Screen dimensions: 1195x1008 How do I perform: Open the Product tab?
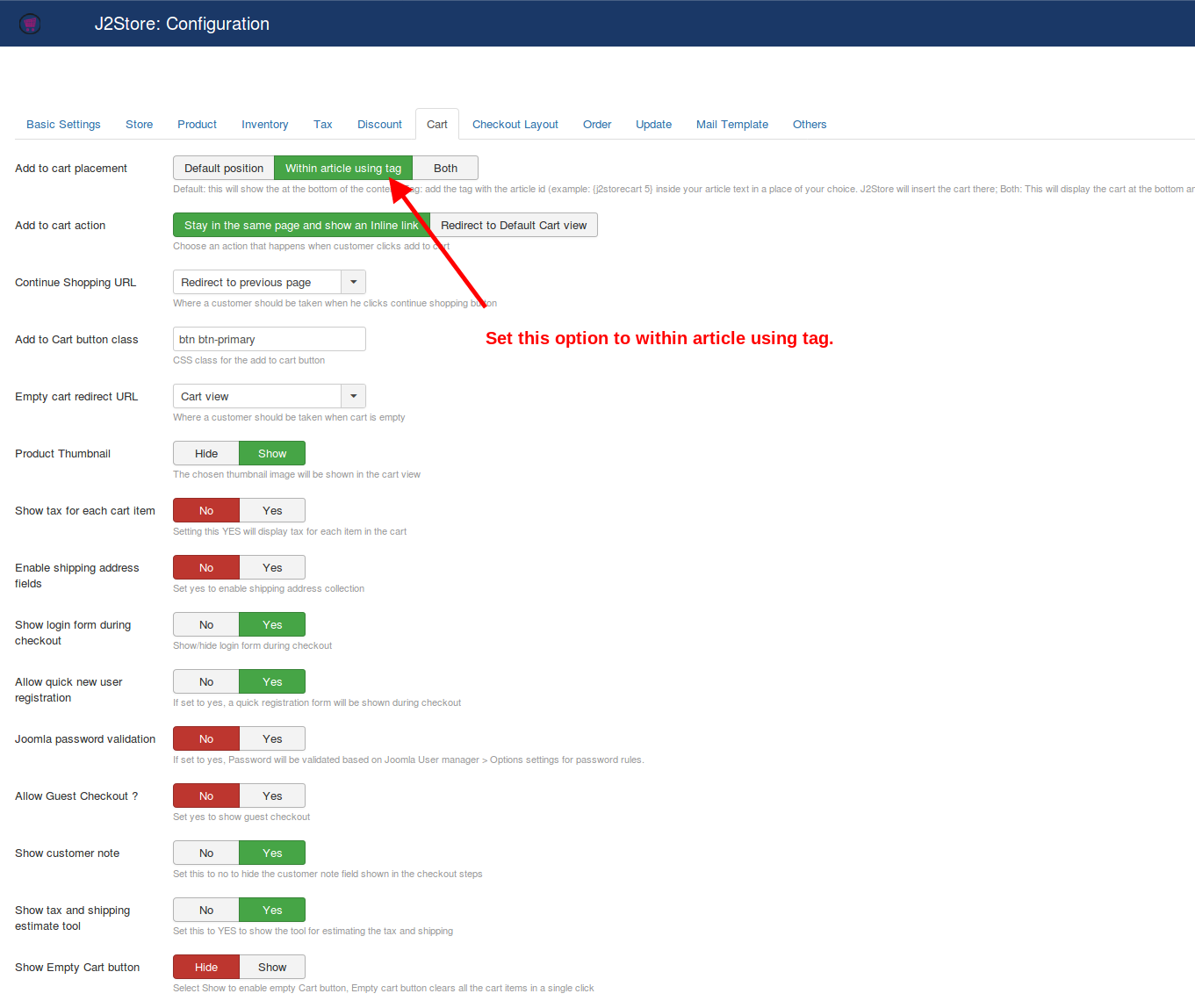coord(197,125)
